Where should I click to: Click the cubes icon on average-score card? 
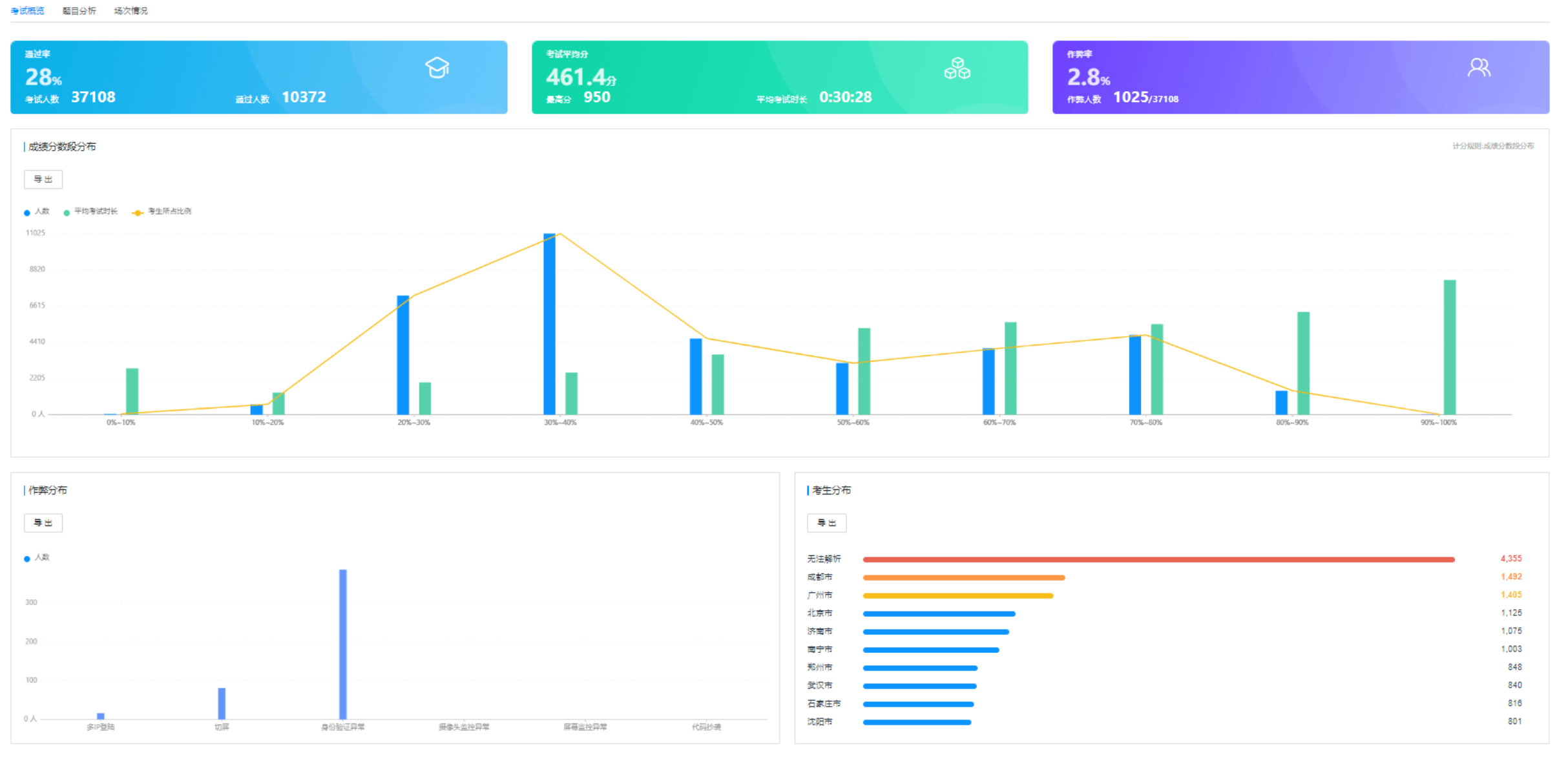point(957,68)
